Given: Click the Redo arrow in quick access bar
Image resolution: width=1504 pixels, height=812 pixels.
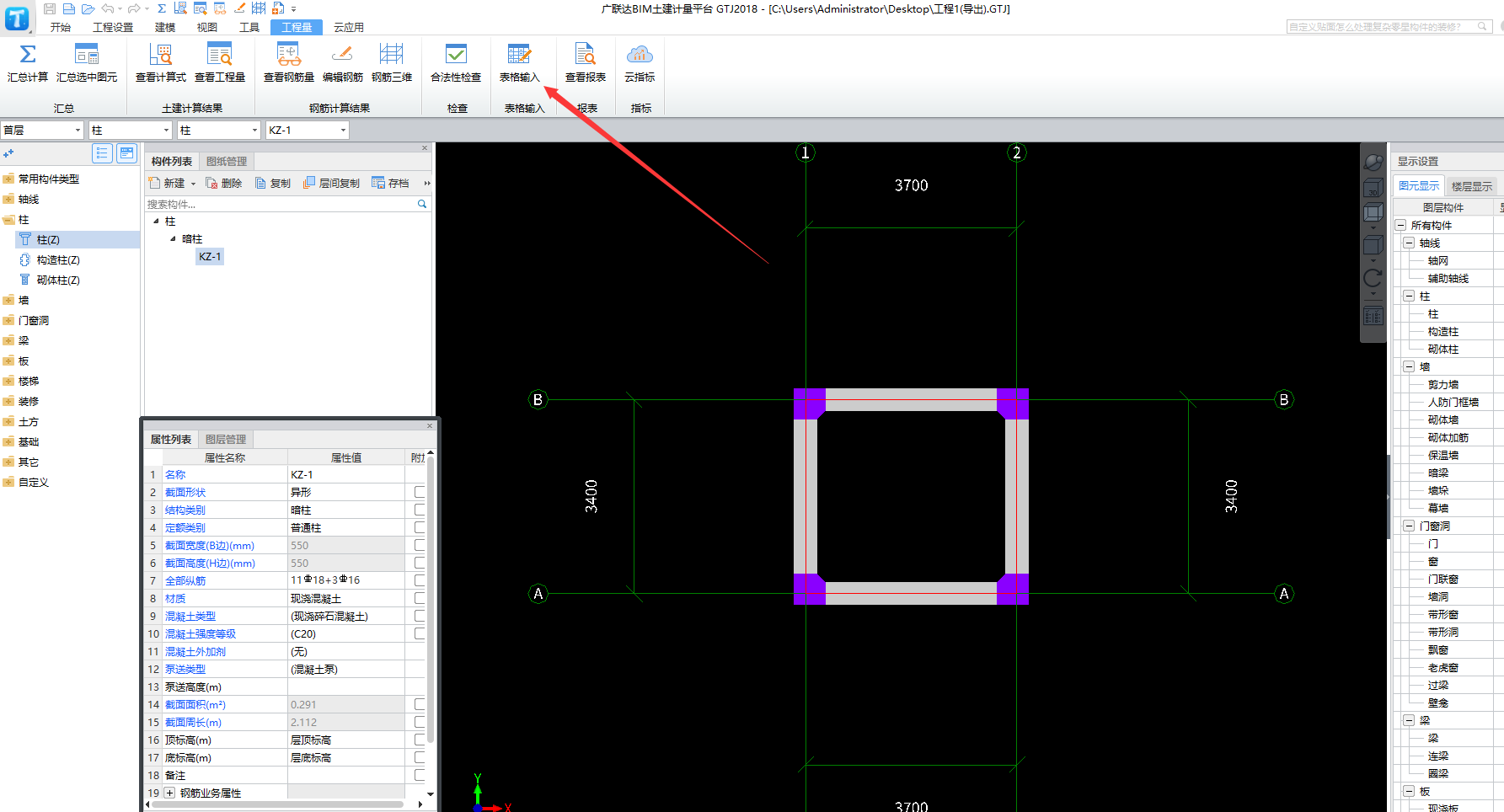Looking at the screenshot, I should coord(133,8).
